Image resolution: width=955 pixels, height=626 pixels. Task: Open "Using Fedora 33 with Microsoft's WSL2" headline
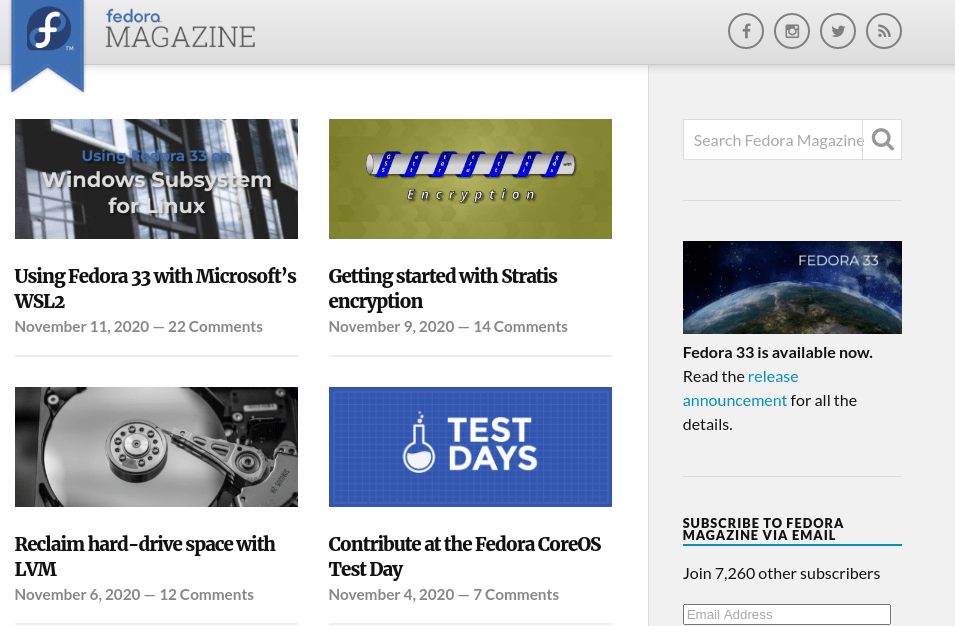155,288
